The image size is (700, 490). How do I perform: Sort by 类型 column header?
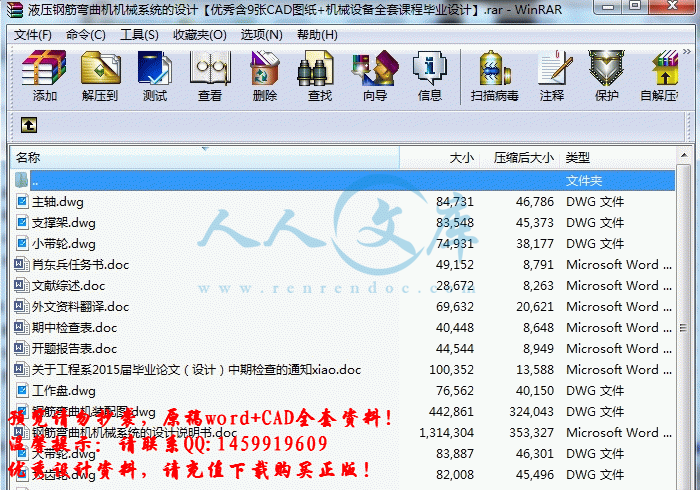point(617,158)
